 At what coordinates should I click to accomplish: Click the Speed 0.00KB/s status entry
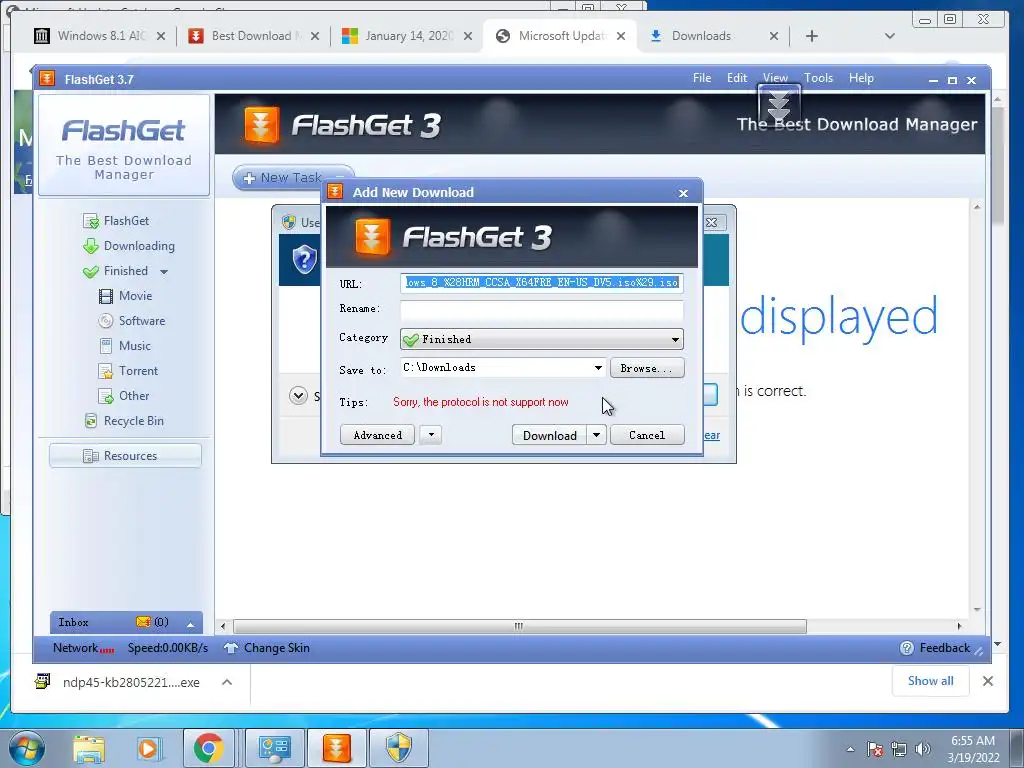(x=168, y=648)
